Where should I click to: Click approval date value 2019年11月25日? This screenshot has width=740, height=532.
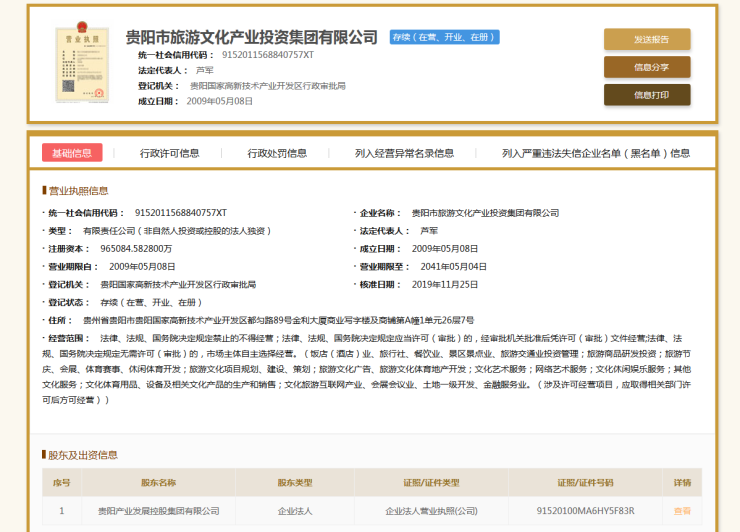click(x=445, y=285)
